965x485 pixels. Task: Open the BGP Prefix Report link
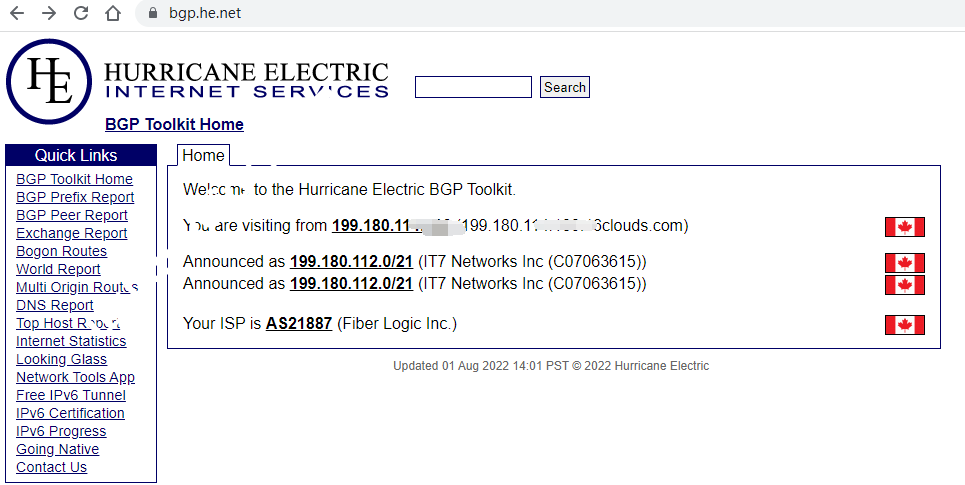pyautogui.click(x=75, y=198)
